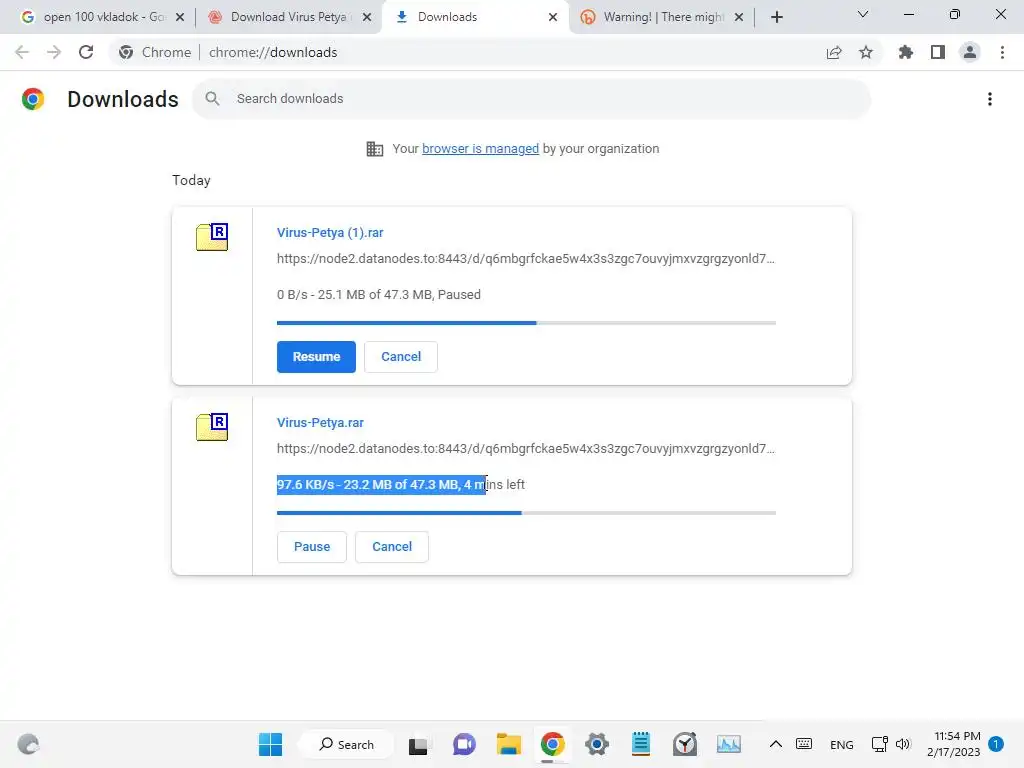Open the clock showing 11:54 PM
The height and width of the screenshot is (768, 1024).
click(x=953, y=744)
